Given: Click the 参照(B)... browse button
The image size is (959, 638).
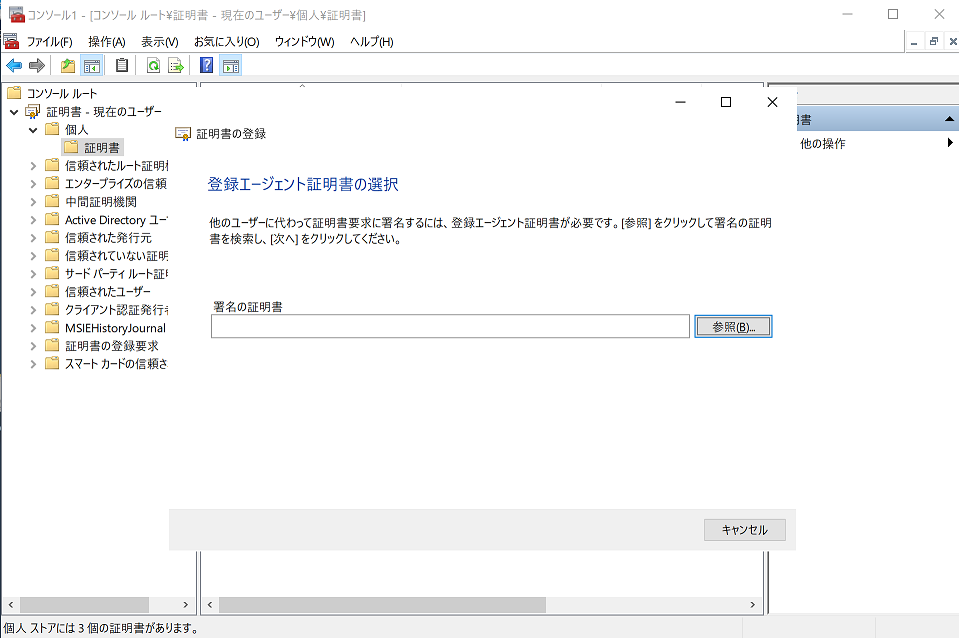Looking at the screenshot, I should [733, 327].
